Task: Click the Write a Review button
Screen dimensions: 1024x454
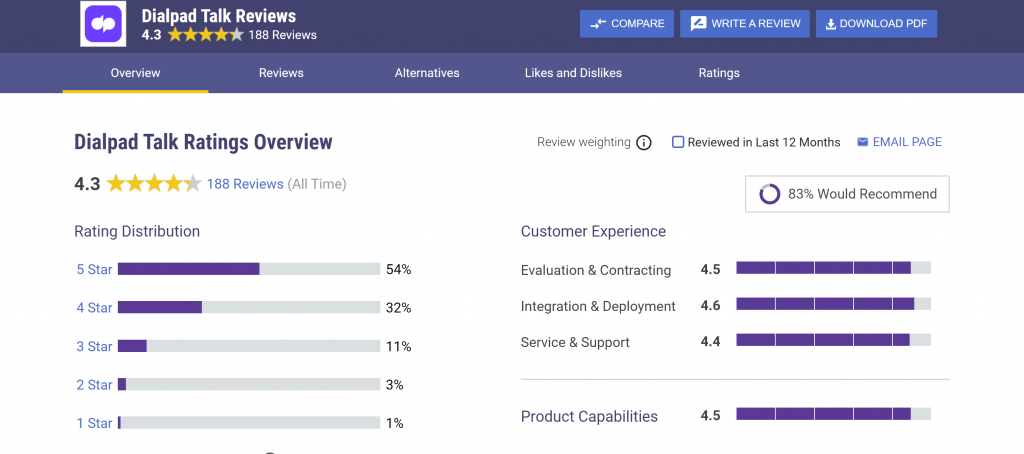Action: tap(745, 24)
